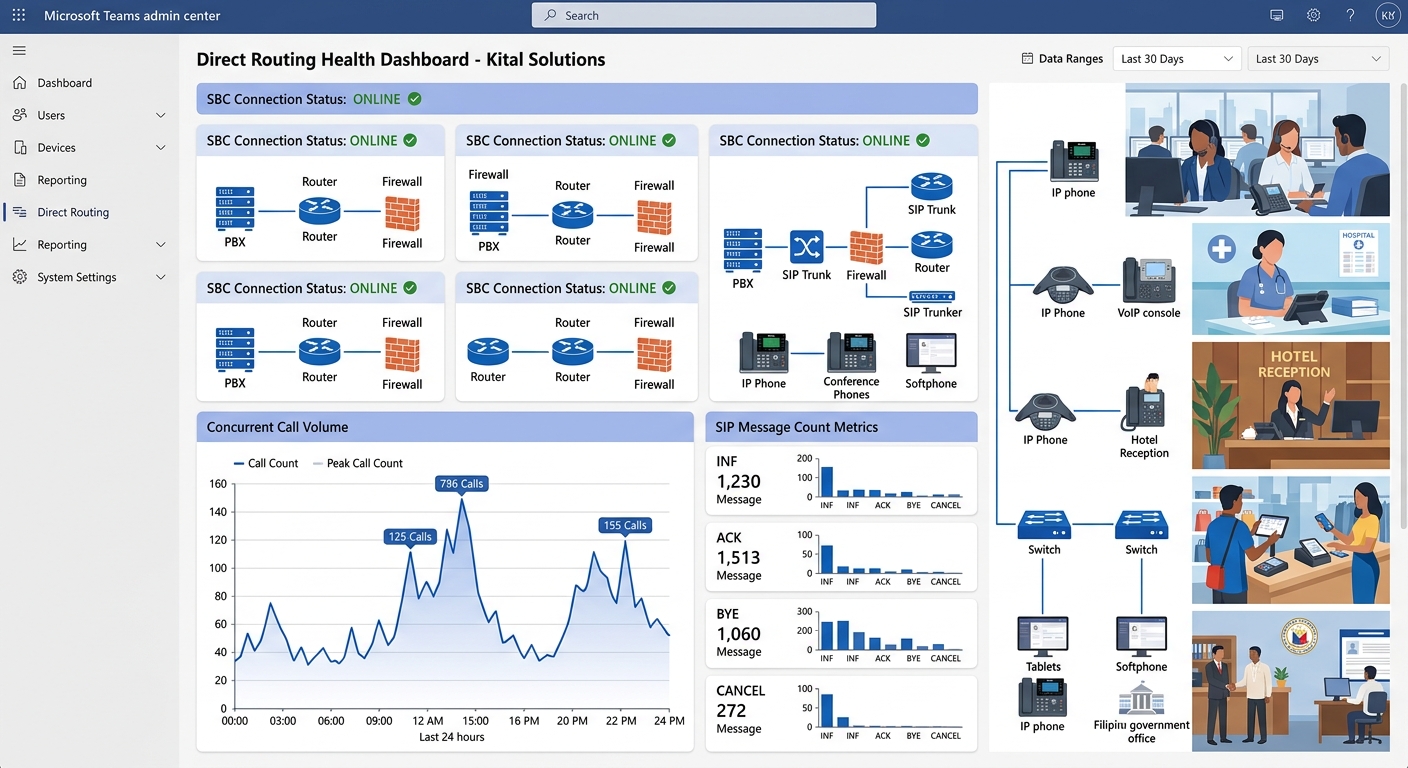This screenshot has width=1408, height=768.
Task: Open the call center agents thumbnail
Action: click(x=1257, y=150)
